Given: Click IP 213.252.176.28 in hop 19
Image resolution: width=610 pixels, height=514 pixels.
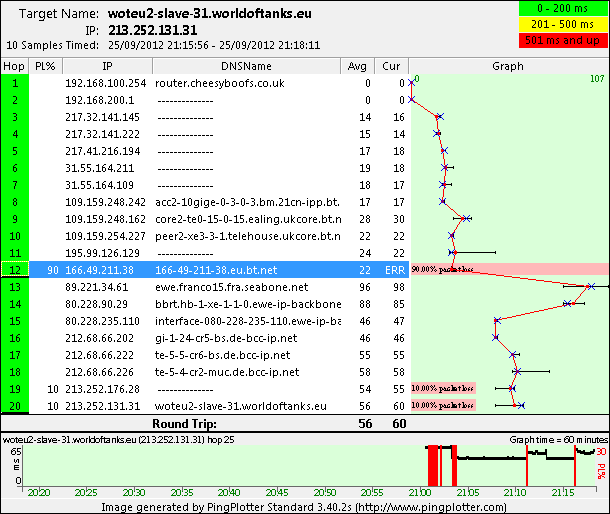Looking at the screenshot, I should coord(102,389).
